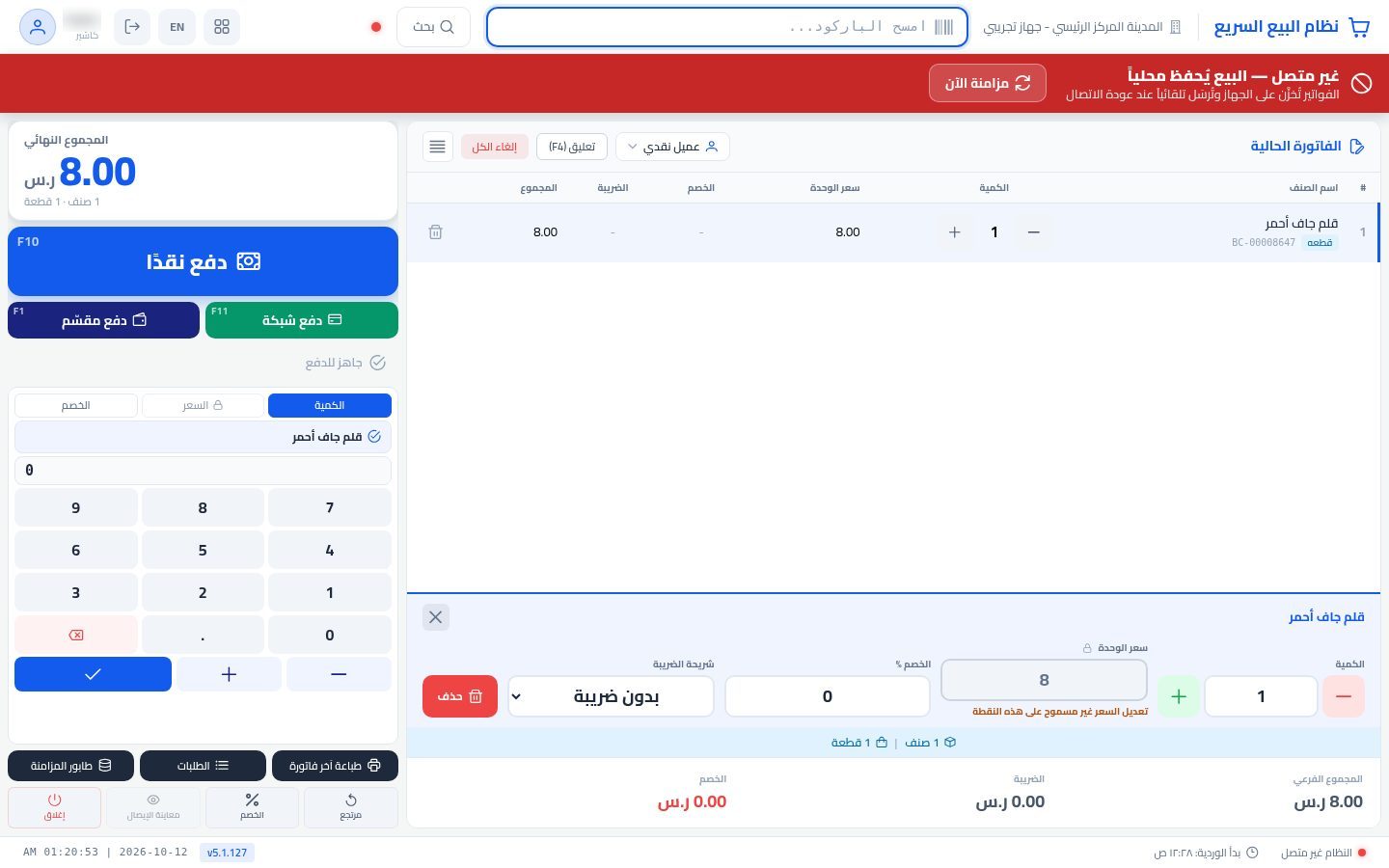Confirm keypad entry with checkmark button
Screen dimensions: 1389x868
(x=93, y=674)
